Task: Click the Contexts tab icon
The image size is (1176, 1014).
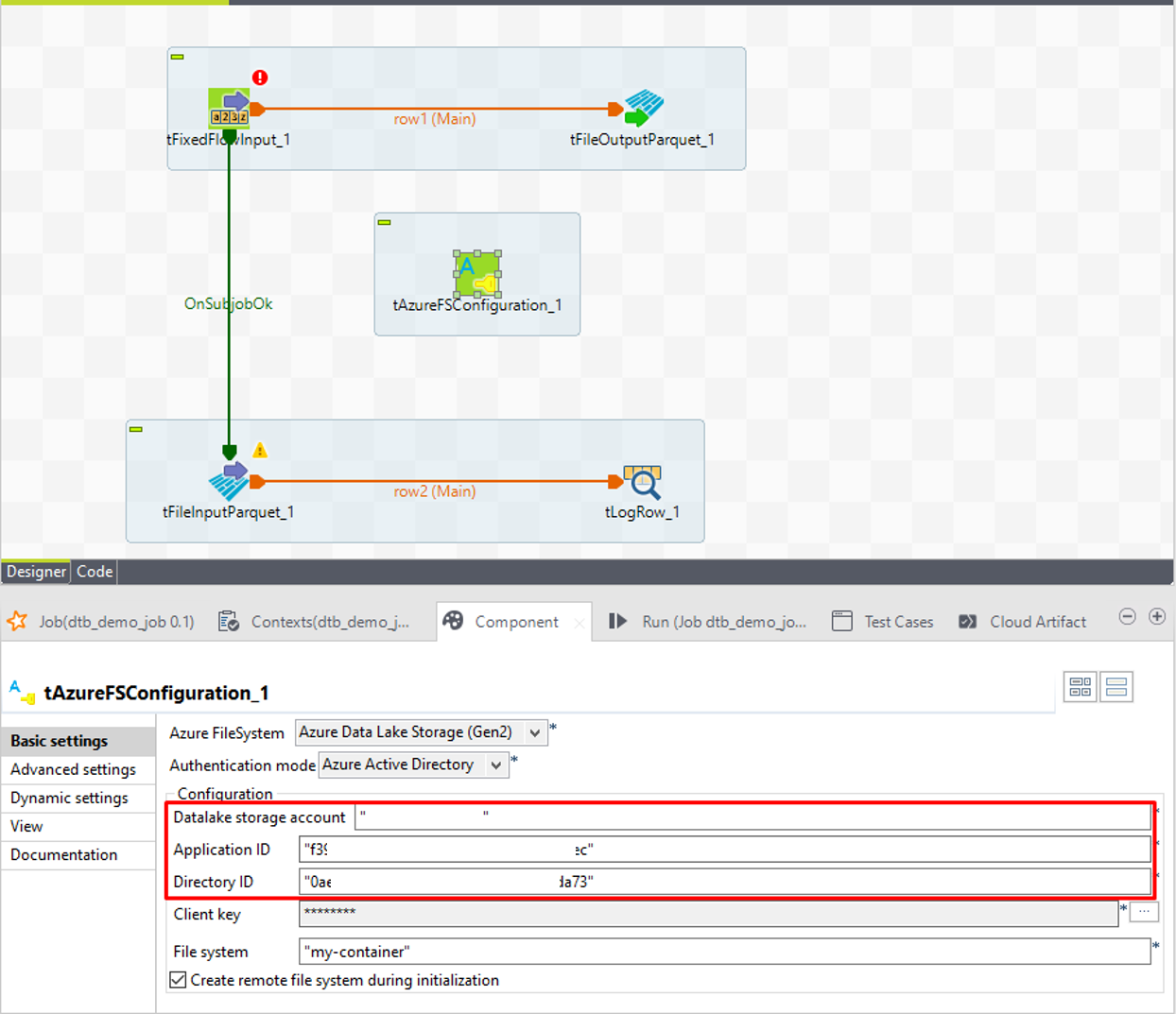Action: 228,621
